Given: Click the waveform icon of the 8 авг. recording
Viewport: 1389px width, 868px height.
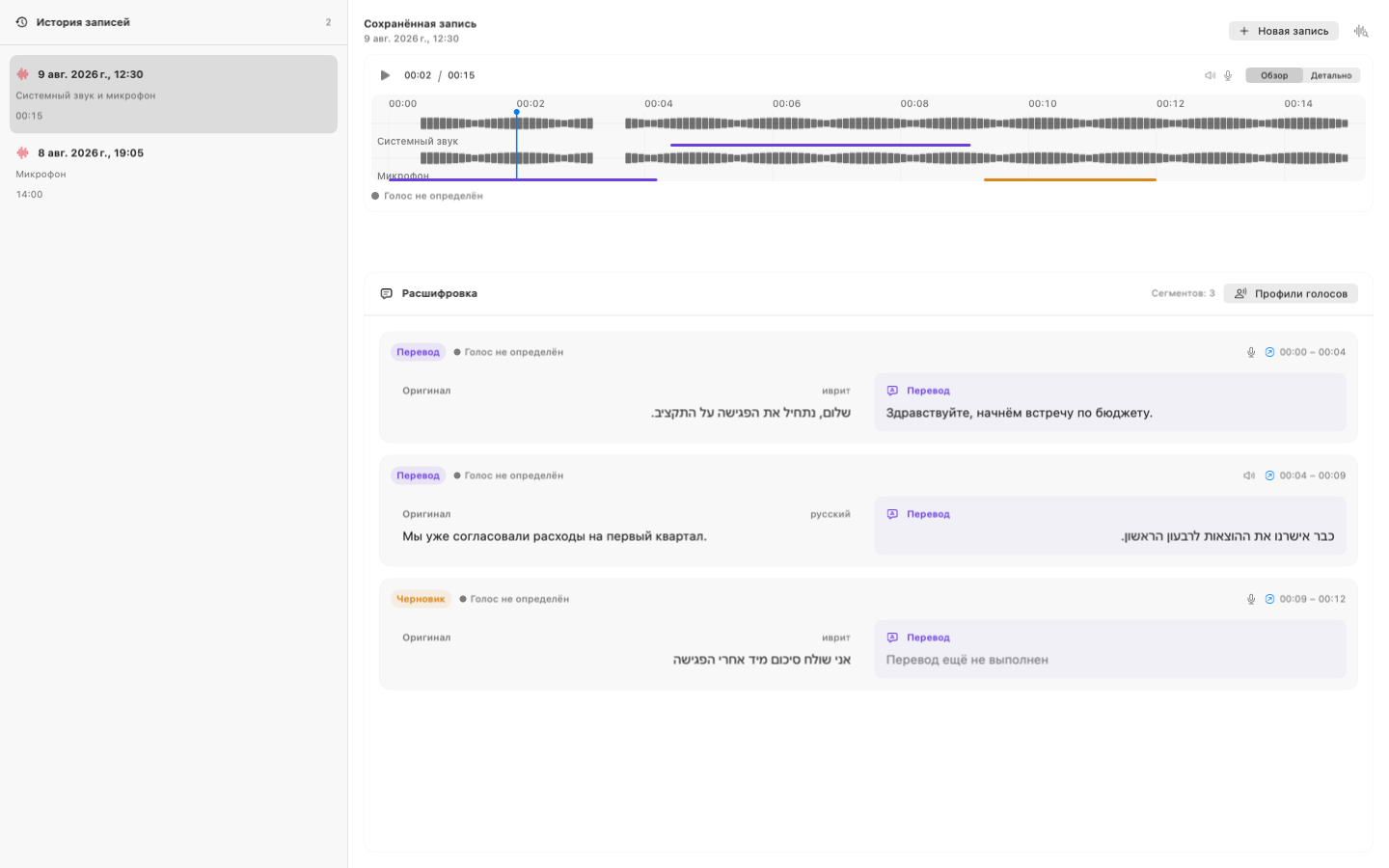Looking at the screenshot, I should click(23, 152).
